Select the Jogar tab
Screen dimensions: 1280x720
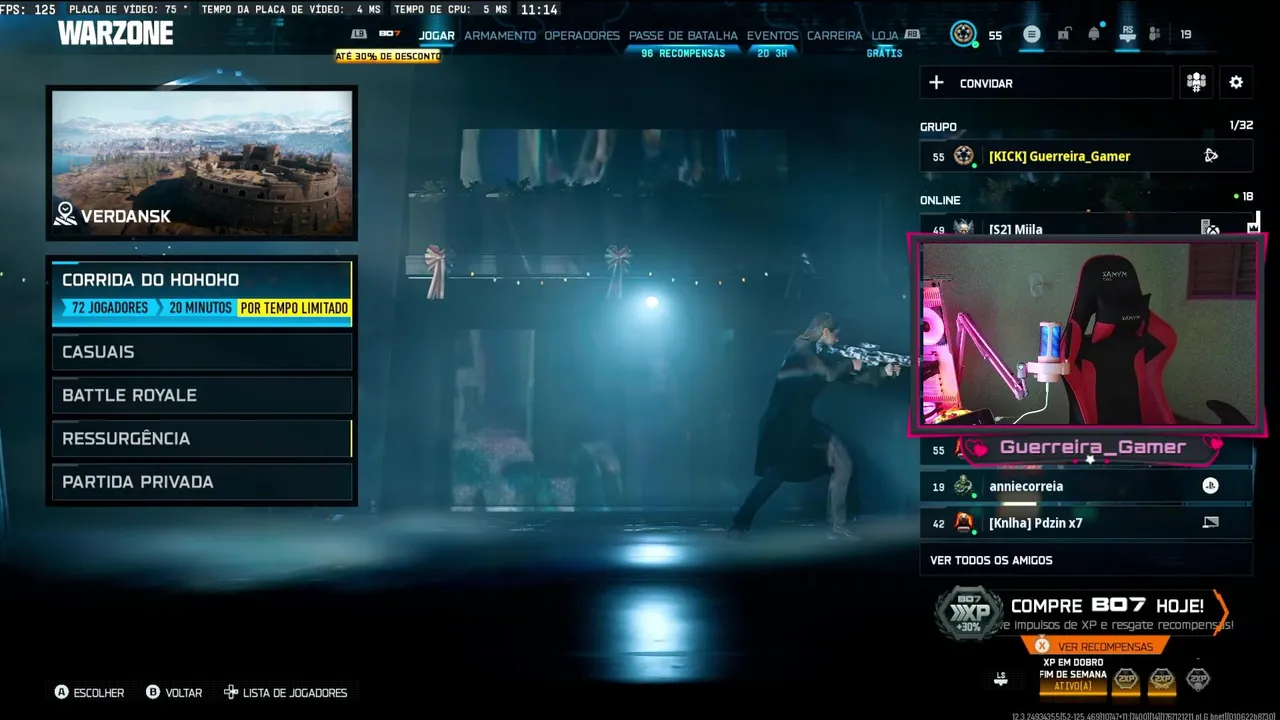click(437, 35)
